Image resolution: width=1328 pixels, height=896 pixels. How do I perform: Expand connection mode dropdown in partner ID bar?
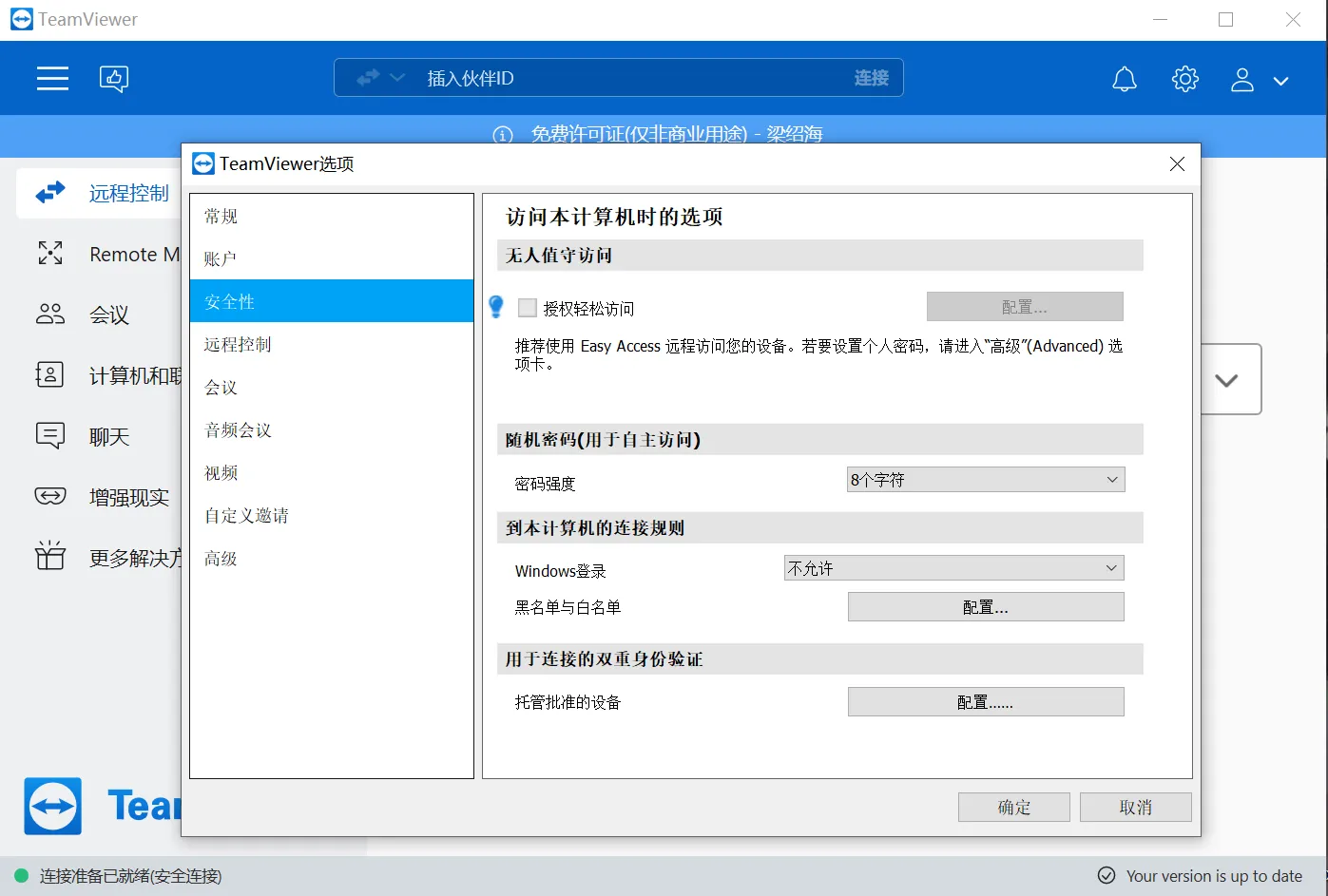[381, 78]
